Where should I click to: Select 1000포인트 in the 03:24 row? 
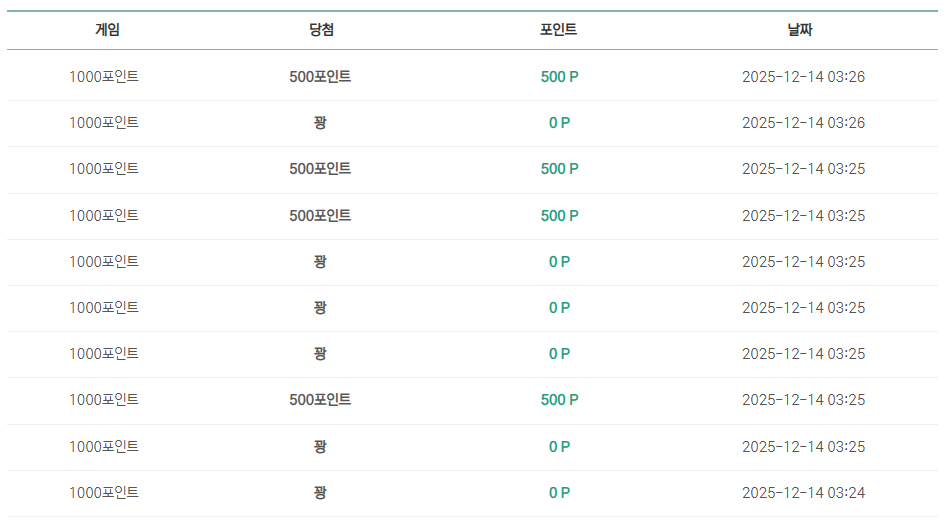point(104,493)
